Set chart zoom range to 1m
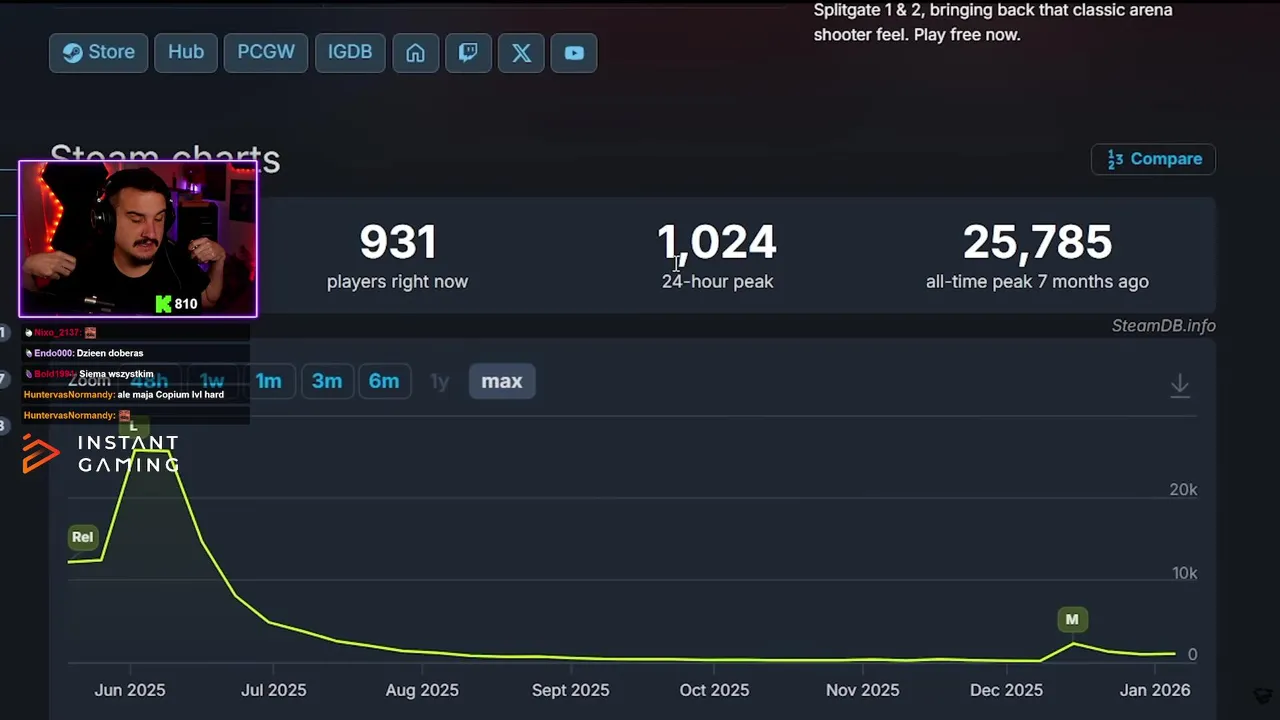Viewport: 1280px width, 720px height. click(x=268, y=381)
